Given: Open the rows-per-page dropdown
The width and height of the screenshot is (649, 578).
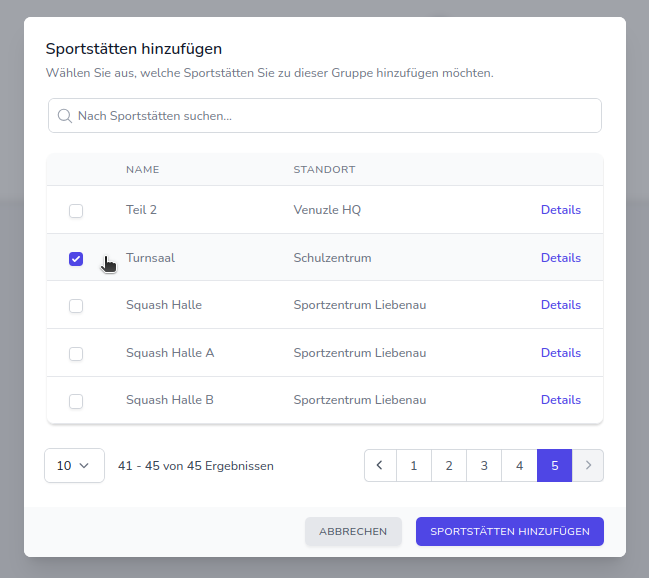Looking at the screenshot, I should point(74,465).
